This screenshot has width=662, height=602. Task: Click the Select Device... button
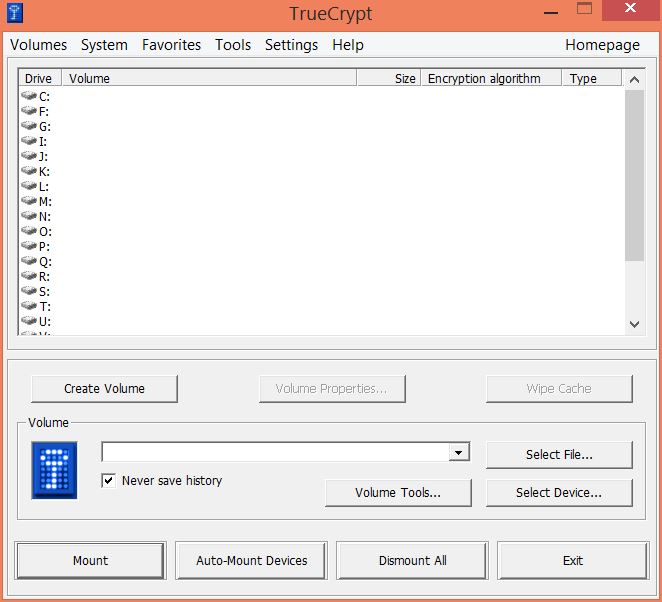(x=559, y=493)
